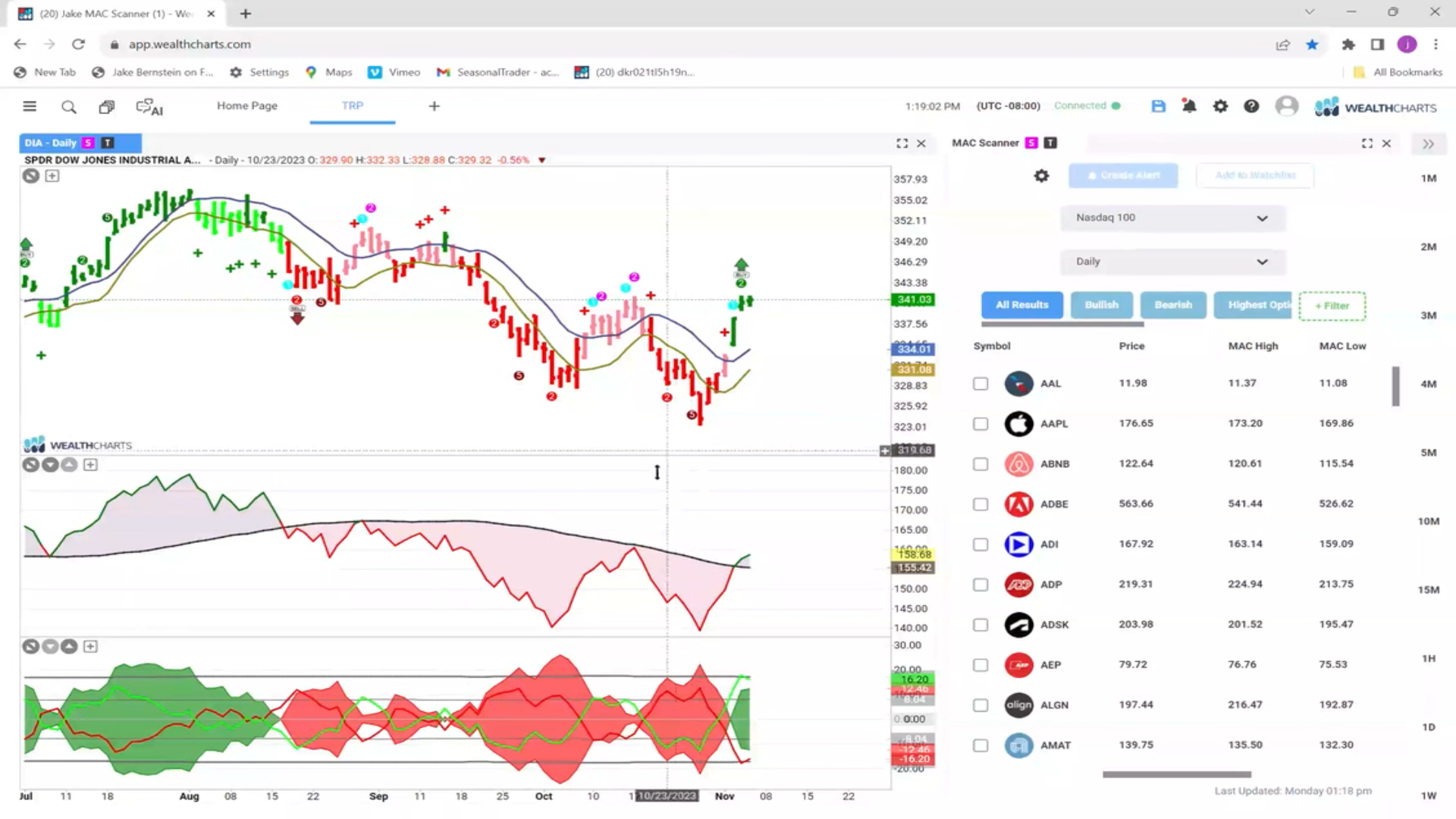Open the Nasdaq 100 universe dropdown

tap(1172, 218)
